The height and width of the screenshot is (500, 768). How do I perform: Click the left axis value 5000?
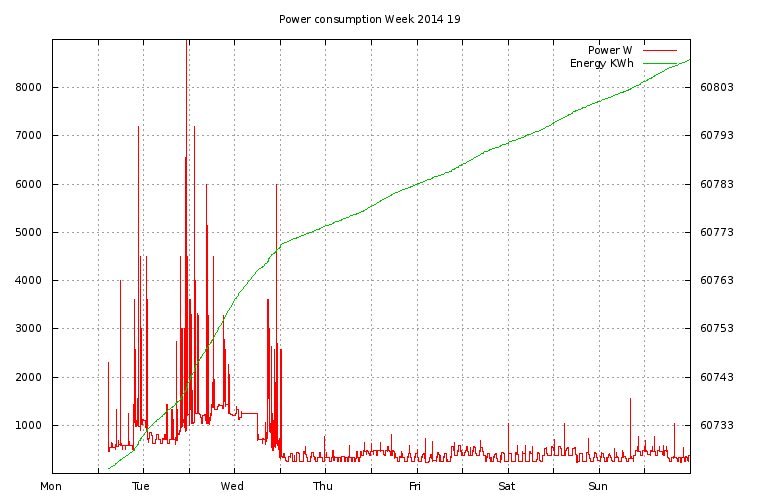point(29,232)
